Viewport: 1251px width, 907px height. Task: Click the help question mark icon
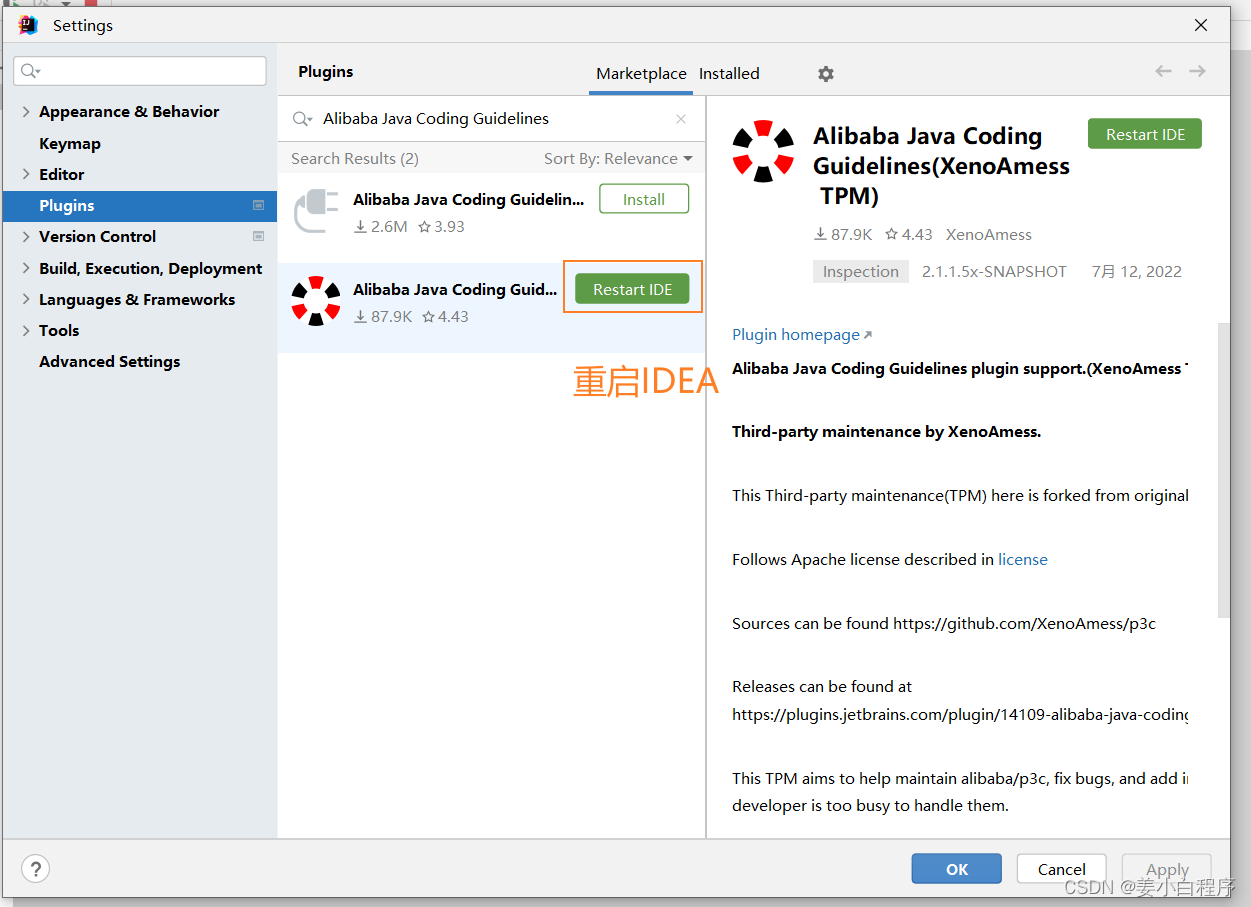tap(35, 868)
